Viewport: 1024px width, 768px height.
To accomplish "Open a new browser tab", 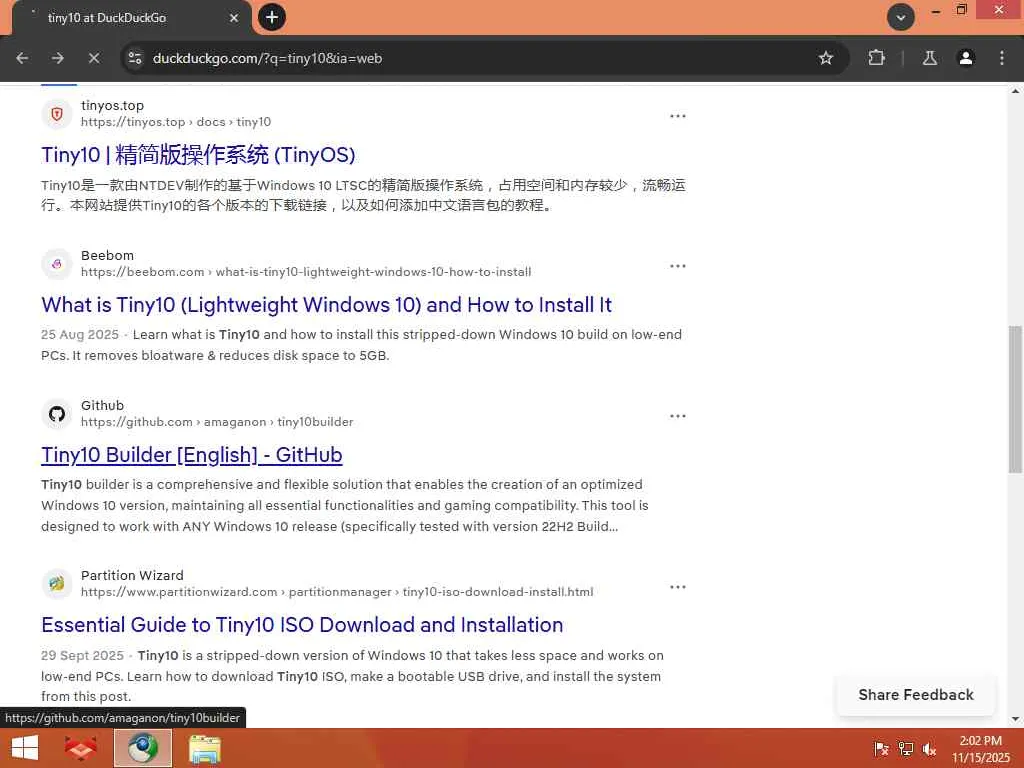I will pyautogui.click(x=272, y=17).
